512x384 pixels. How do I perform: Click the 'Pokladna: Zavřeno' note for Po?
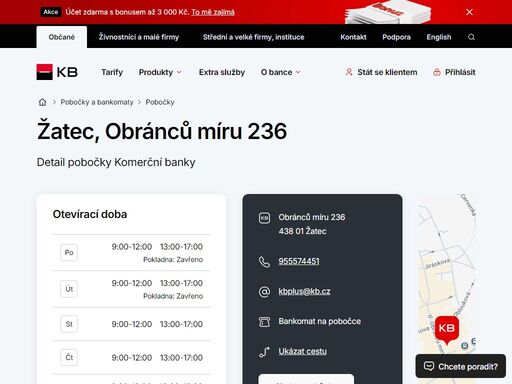point(173,259)
